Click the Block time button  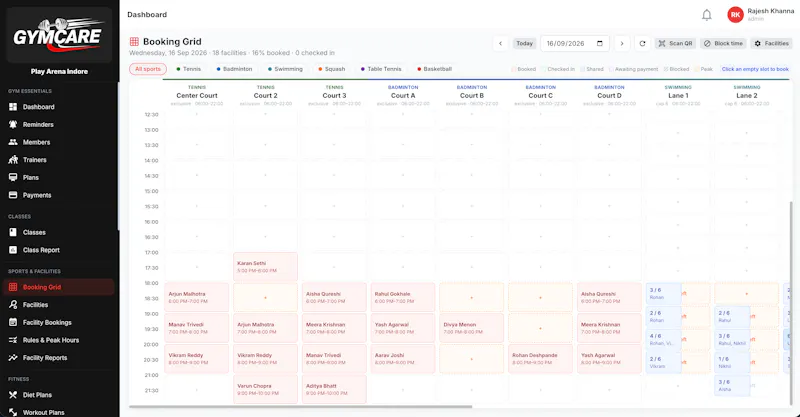[723, 43]
